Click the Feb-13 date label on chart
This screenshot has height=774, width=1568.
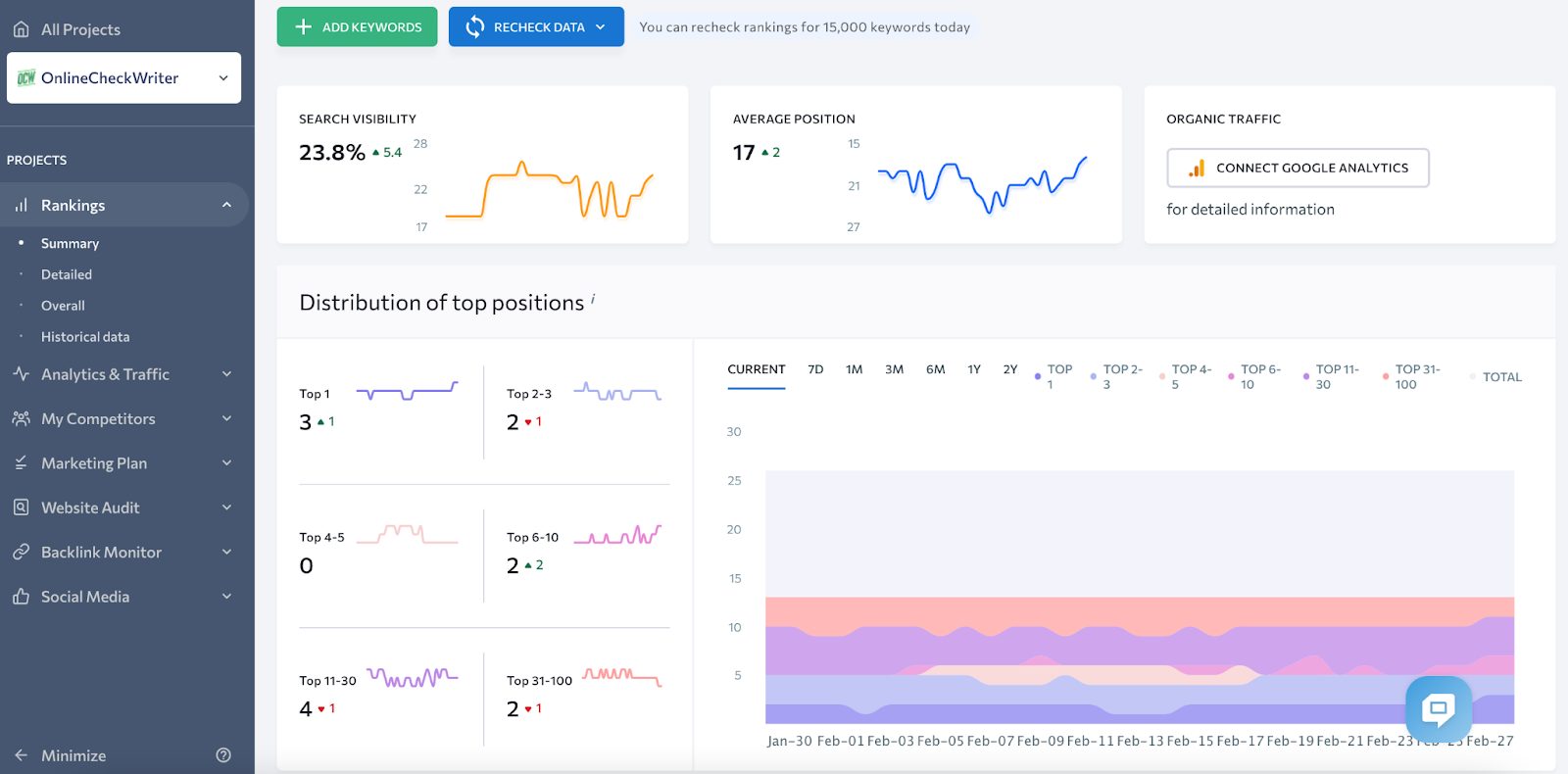point(1140,741)
